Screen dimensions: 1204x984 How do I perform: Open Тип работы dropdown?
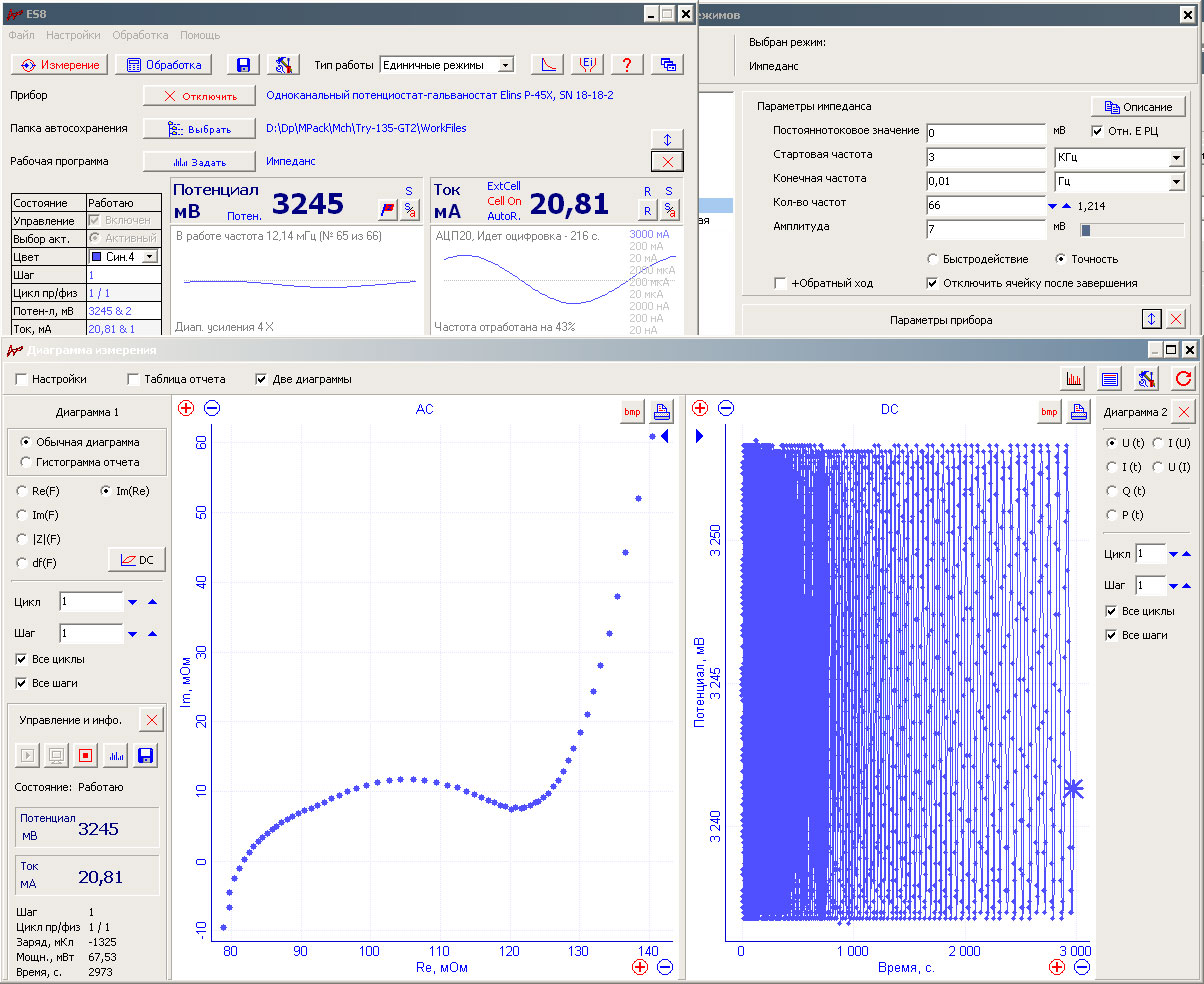pos(505,65)
